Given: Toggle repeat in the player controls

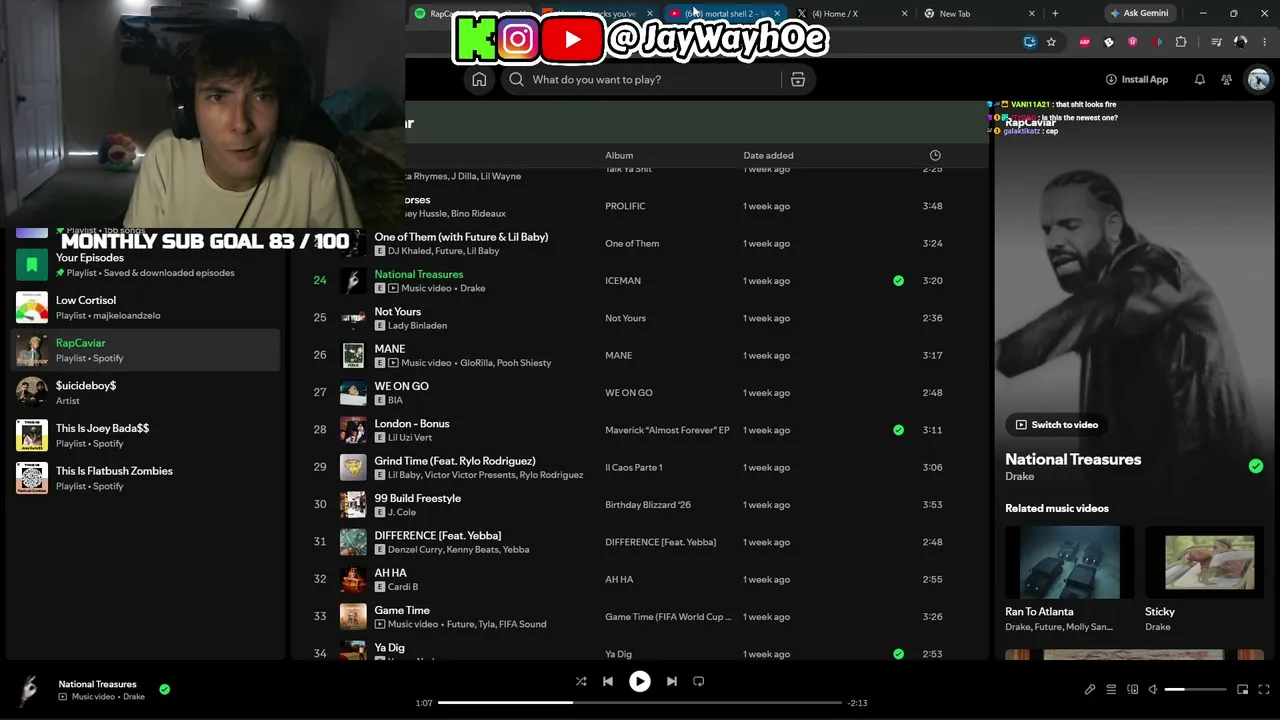Looking at the screenshot, I should [699, 681].
